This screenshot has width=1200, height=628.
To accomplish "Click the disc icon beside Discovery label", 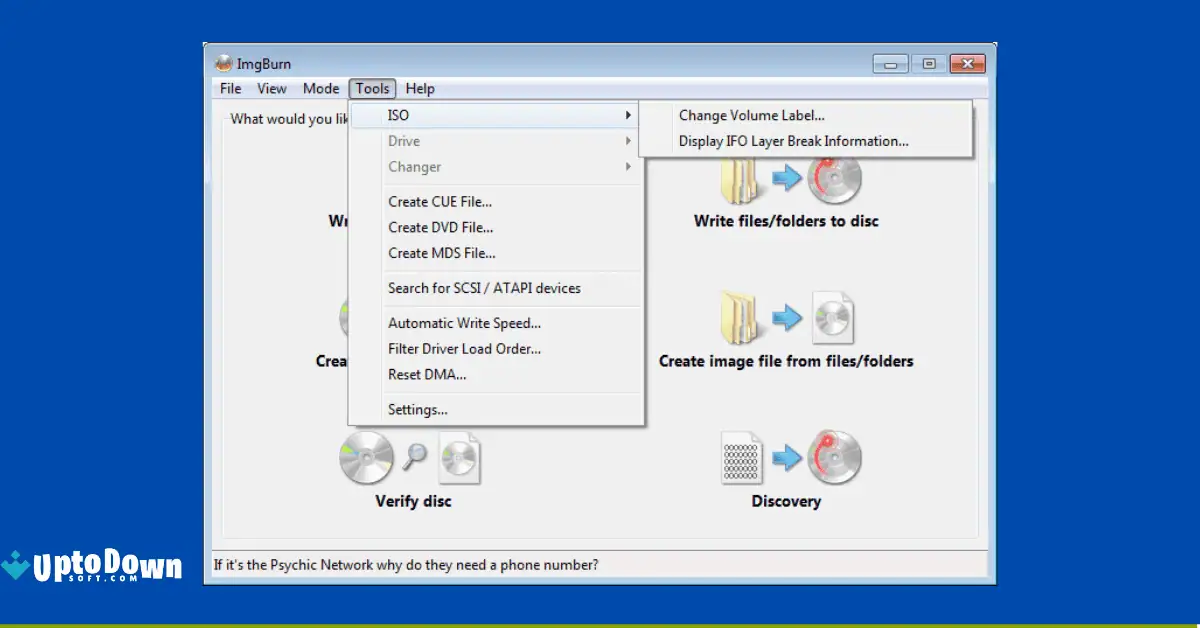I will [835, 457].
